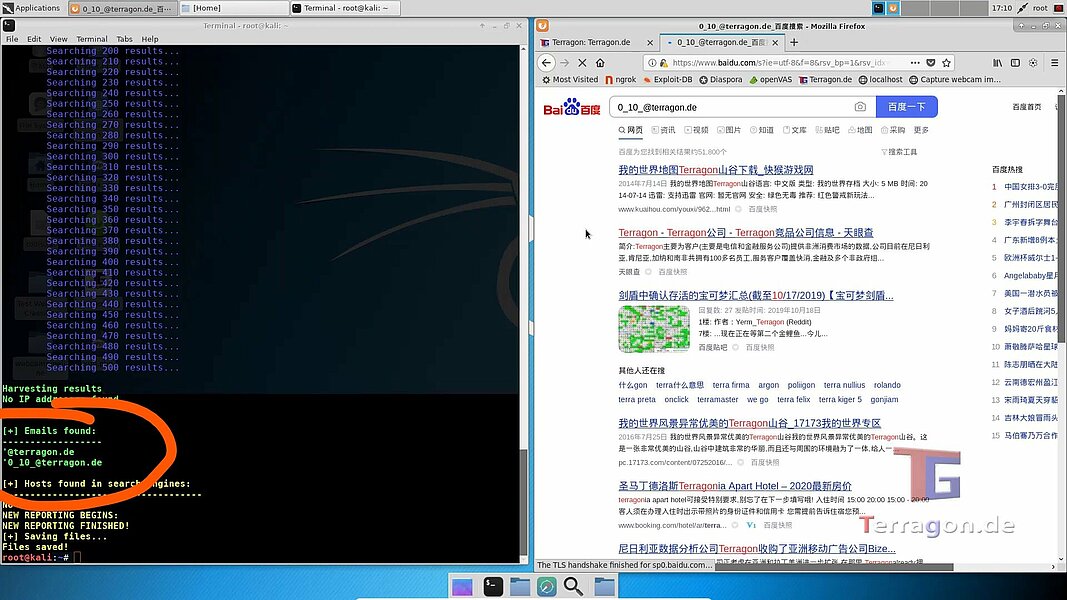1067x600 pixels.
Task: Click the clock 17:10 in panel
Action: click(1002, 8)
